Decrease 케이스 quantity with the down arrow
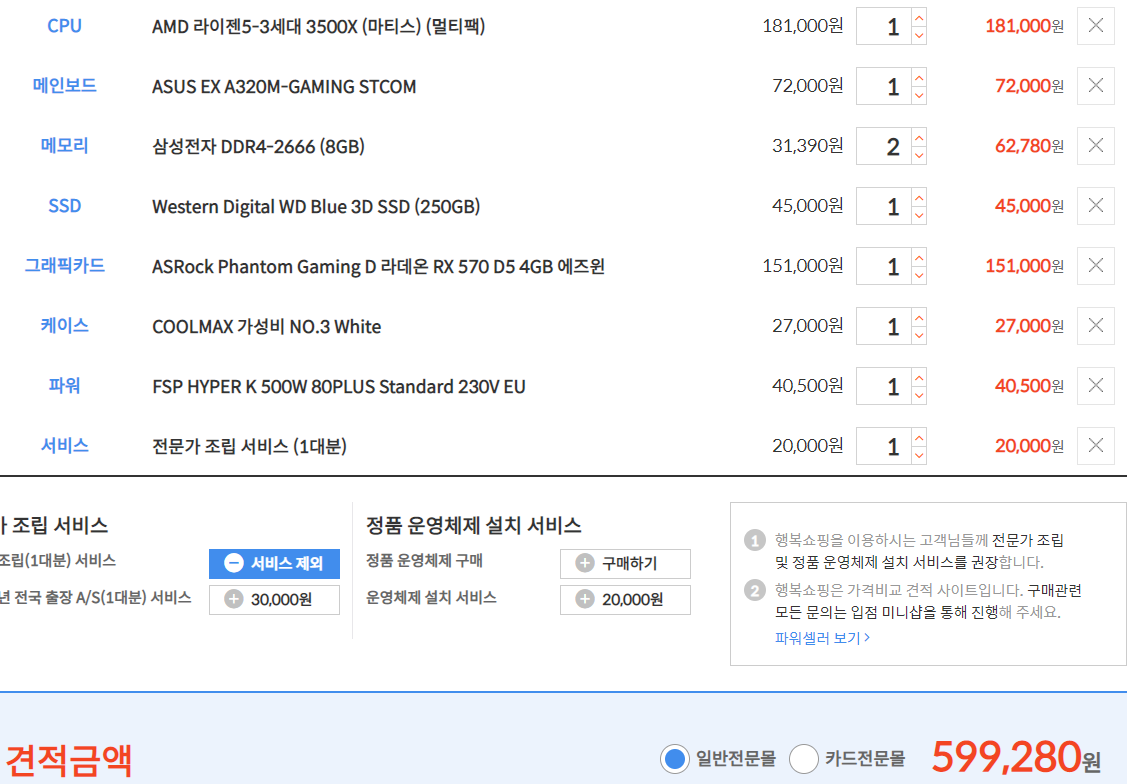1140x784 pixels. (919, 335)
